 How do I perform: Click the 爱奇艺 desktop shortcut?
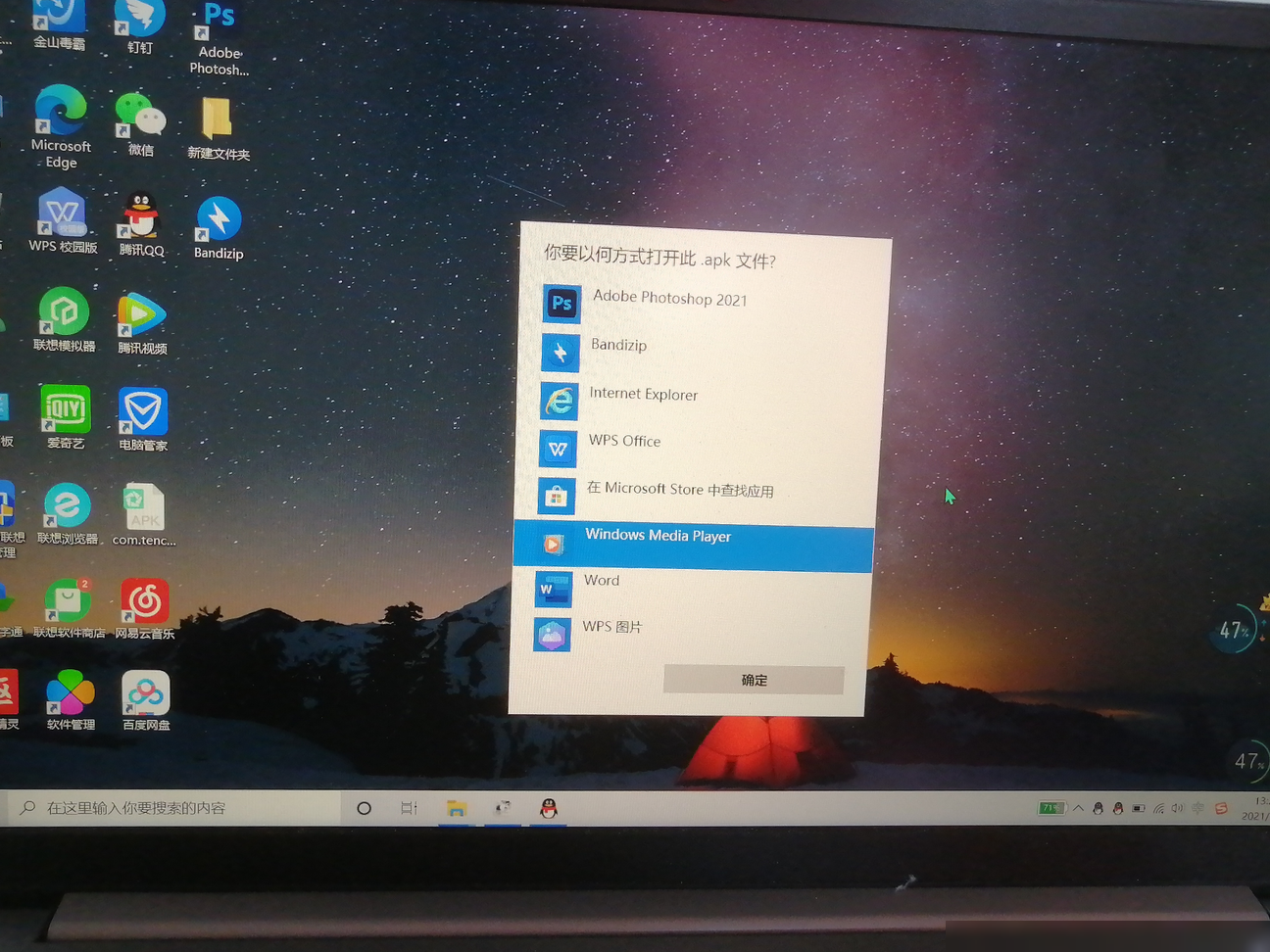[x=66, y=417]
